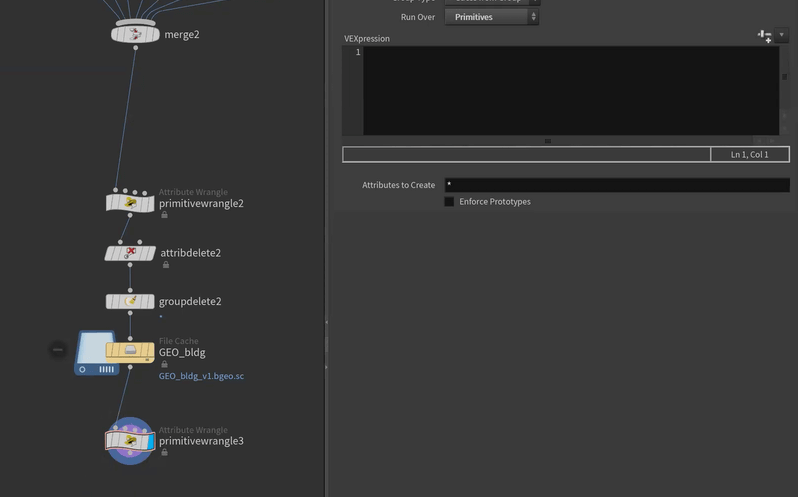This screenshot has width=798, height=497.
Task: Click the groupdelete2 node icon
Action: 130,301
